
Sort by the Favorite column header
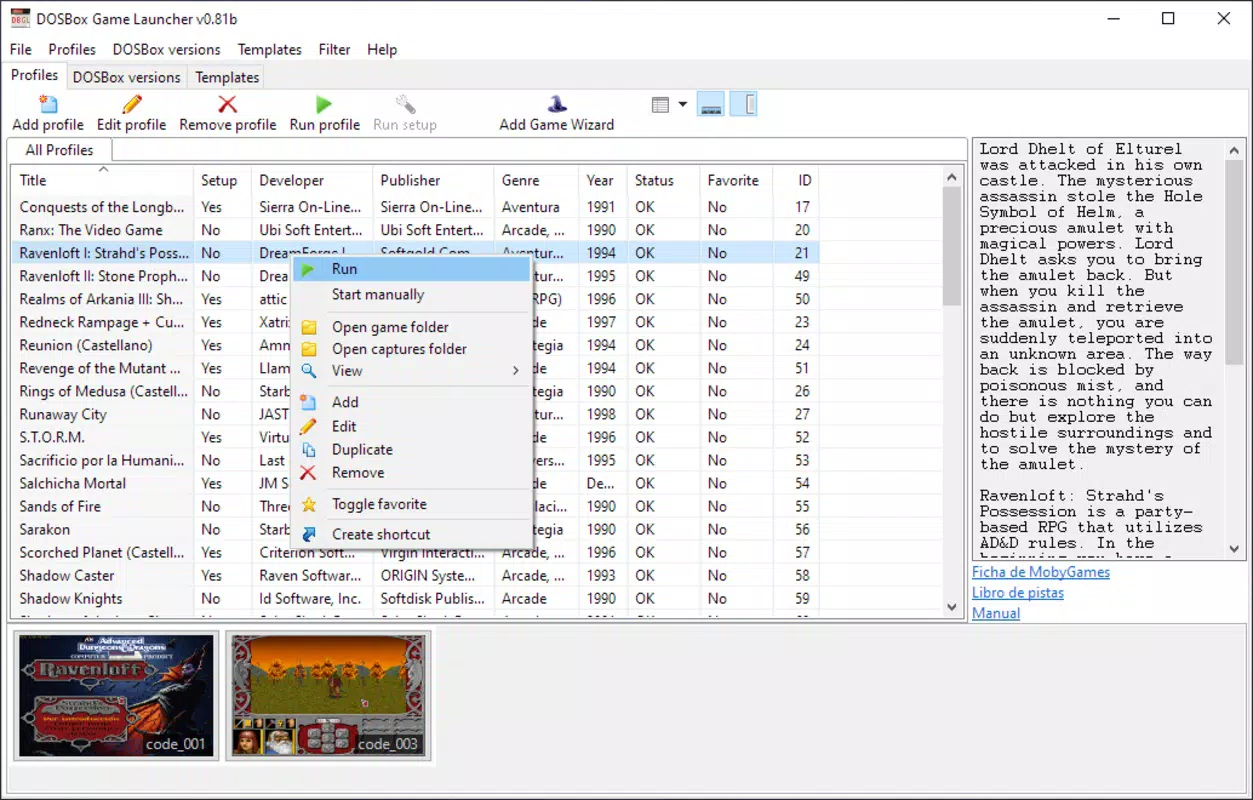pyautogui.click(x=736, y=180)
